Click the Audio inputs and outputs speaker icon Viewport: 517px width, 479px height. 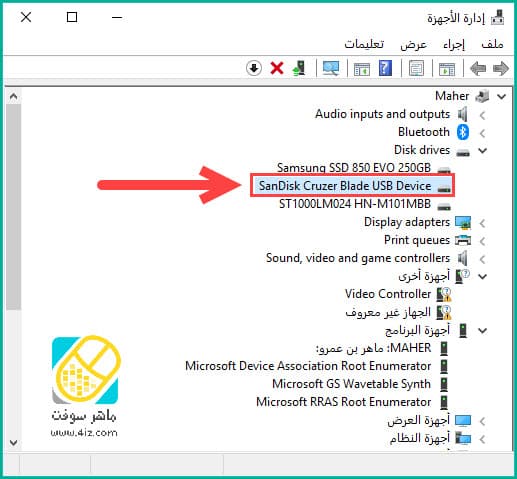tap(462, 114)
